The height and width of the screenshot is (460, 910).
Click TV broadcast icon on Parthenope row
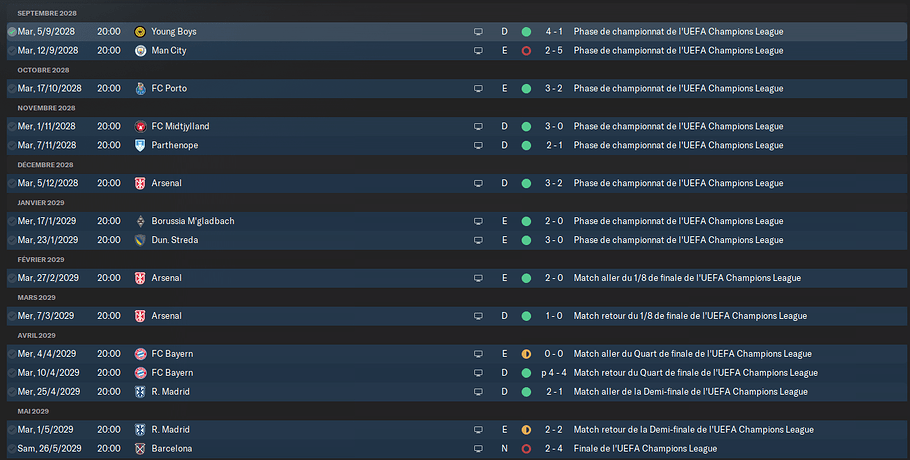coord(478,146)
